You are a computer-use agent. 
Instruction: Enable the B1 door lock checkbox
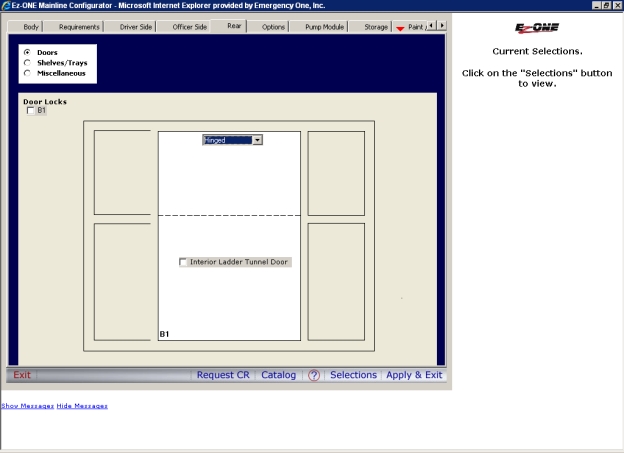click(31, 110)
